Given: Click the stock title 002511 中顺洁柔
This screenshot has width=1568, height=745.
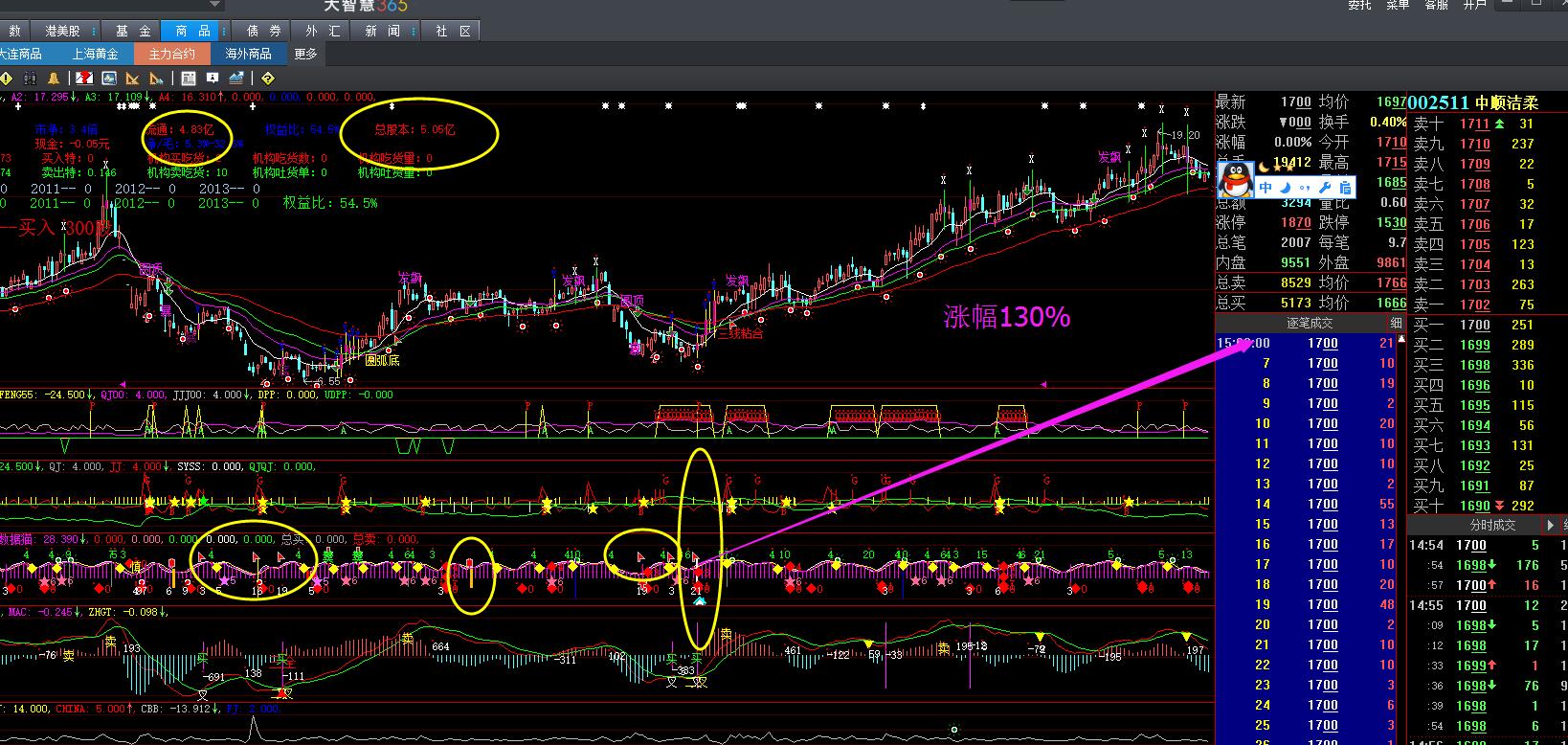Looking at the screenshot, I should 1471,102.
